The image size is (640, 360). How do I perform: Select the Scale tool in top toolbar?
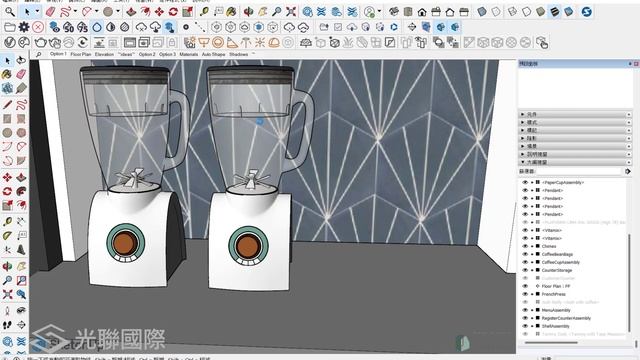(x=187, y=12)
